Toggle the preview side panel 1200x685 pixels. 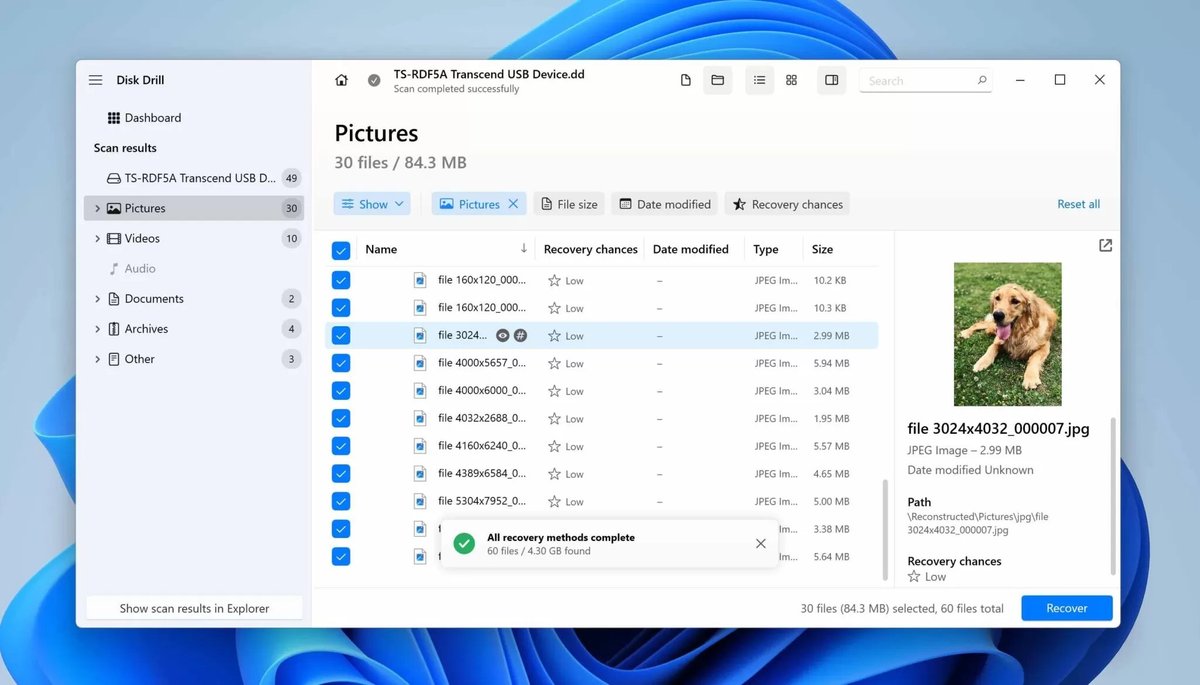831,80
